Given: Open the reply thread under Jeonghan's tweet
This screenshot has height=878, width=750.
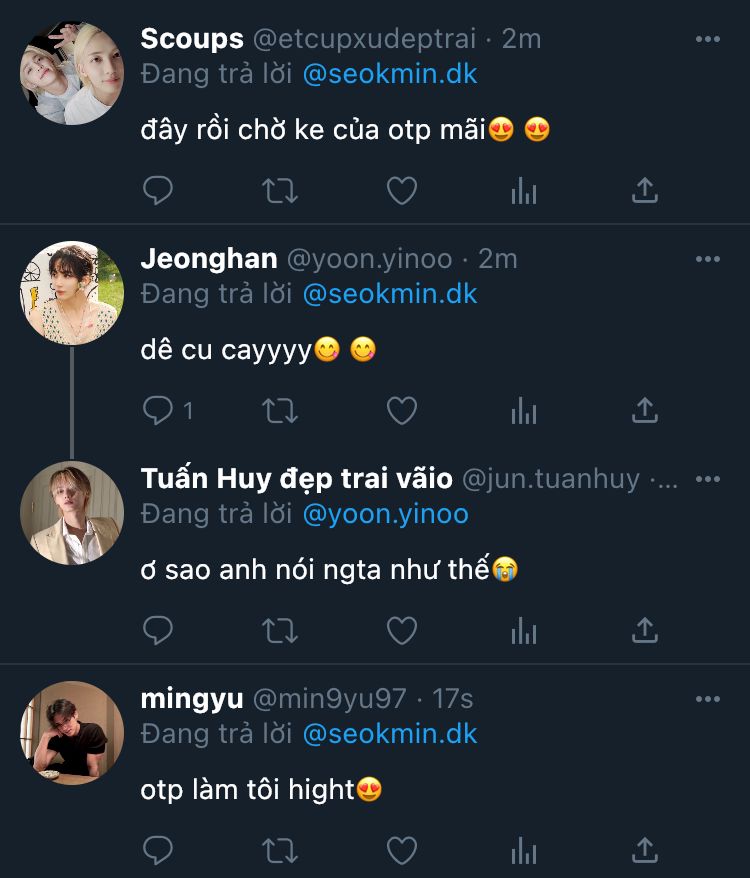Looking at the screenshot, I should click(x=168, y=410).
